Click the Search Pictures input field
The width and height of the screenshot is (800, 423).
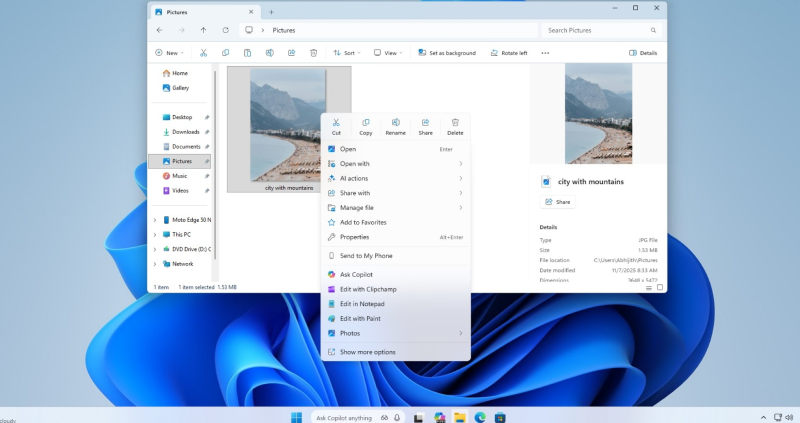[x=600, y=30]
